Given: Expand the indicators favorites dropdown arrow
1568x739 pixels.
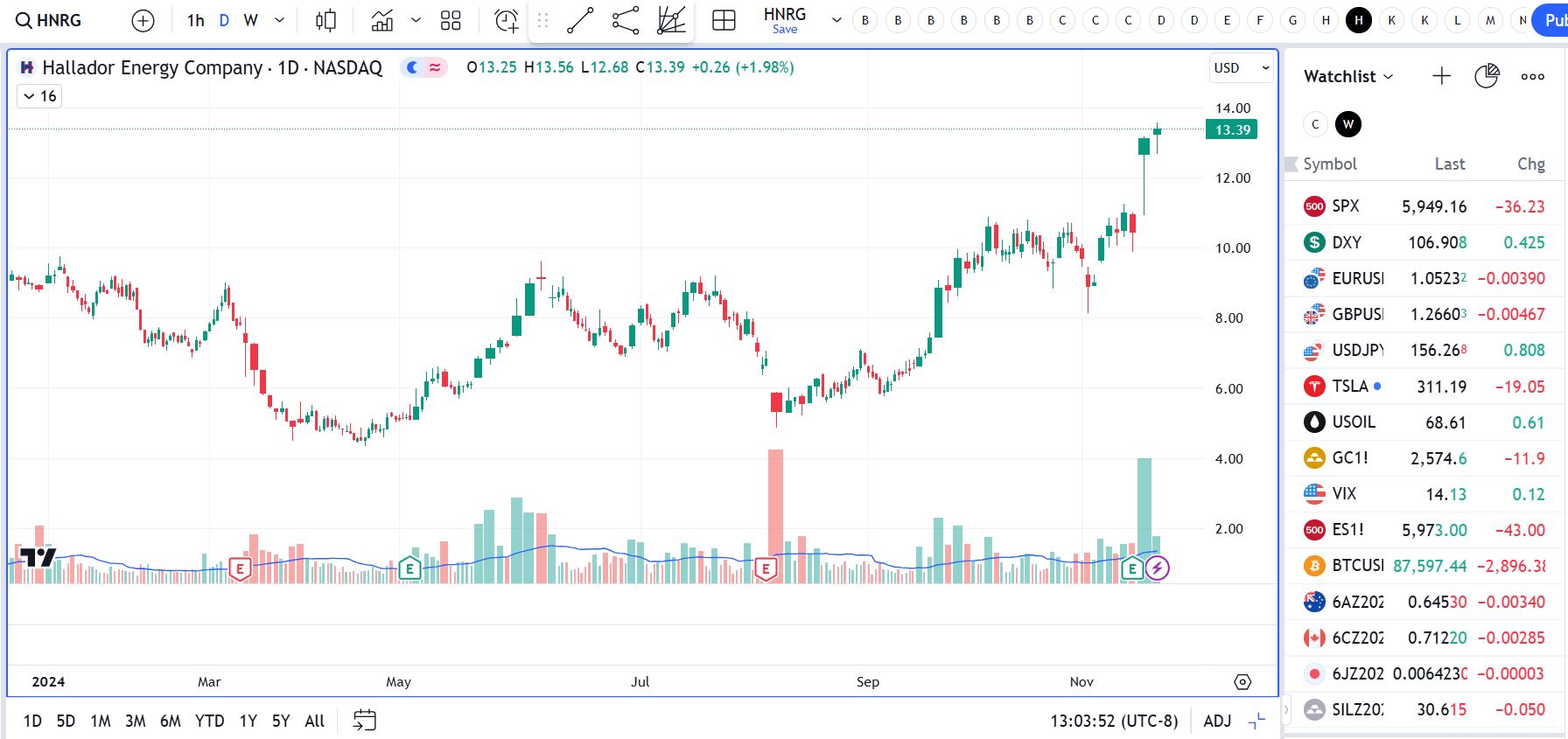Looking at the screenshot, I should click(x=416, y=20).
